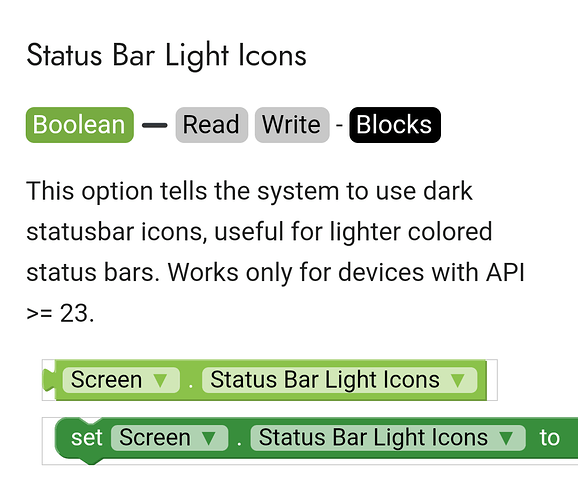Screen dimensions: 578x500
Task: Open Screen dropdown in the set block
Action: coord(170,438)
